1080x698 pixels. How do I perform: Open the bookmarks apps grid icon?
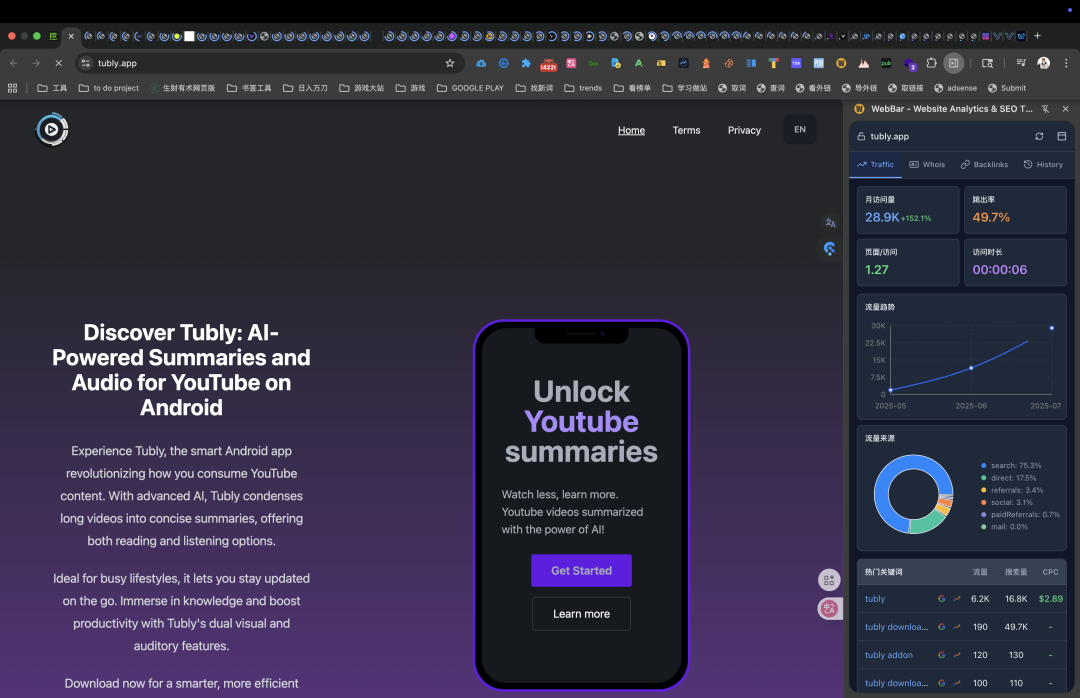click(x=12, y=88)
